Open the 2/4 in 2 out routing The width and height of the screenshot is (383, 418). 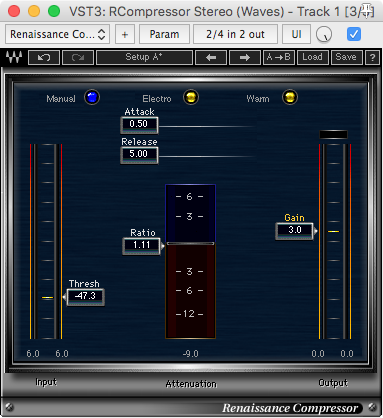(x=235, y=34)
